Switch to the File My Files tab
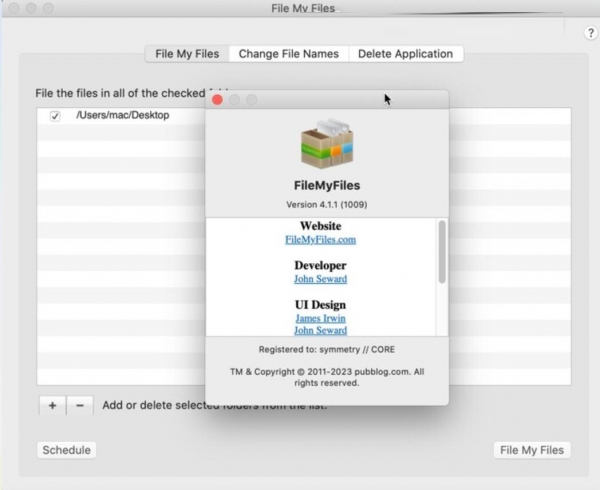This screenshot has width=600, height=490. coord(187,54)
